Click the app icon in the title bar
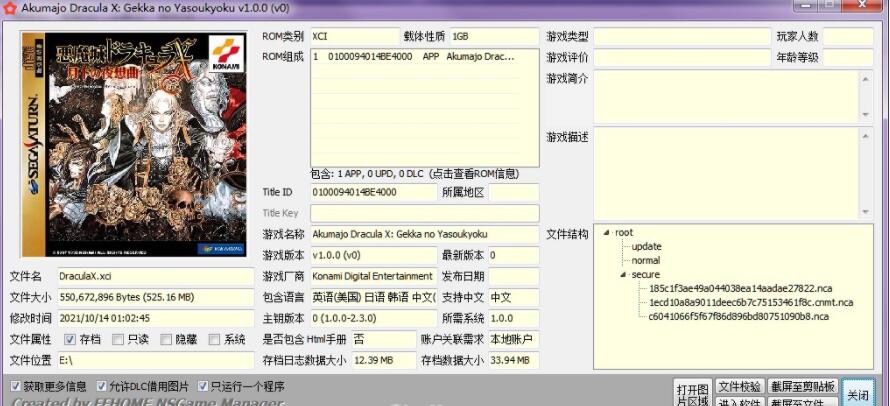The width and height of the screenshot is (890, 406). pyautogui.click(x=9, y=7)
